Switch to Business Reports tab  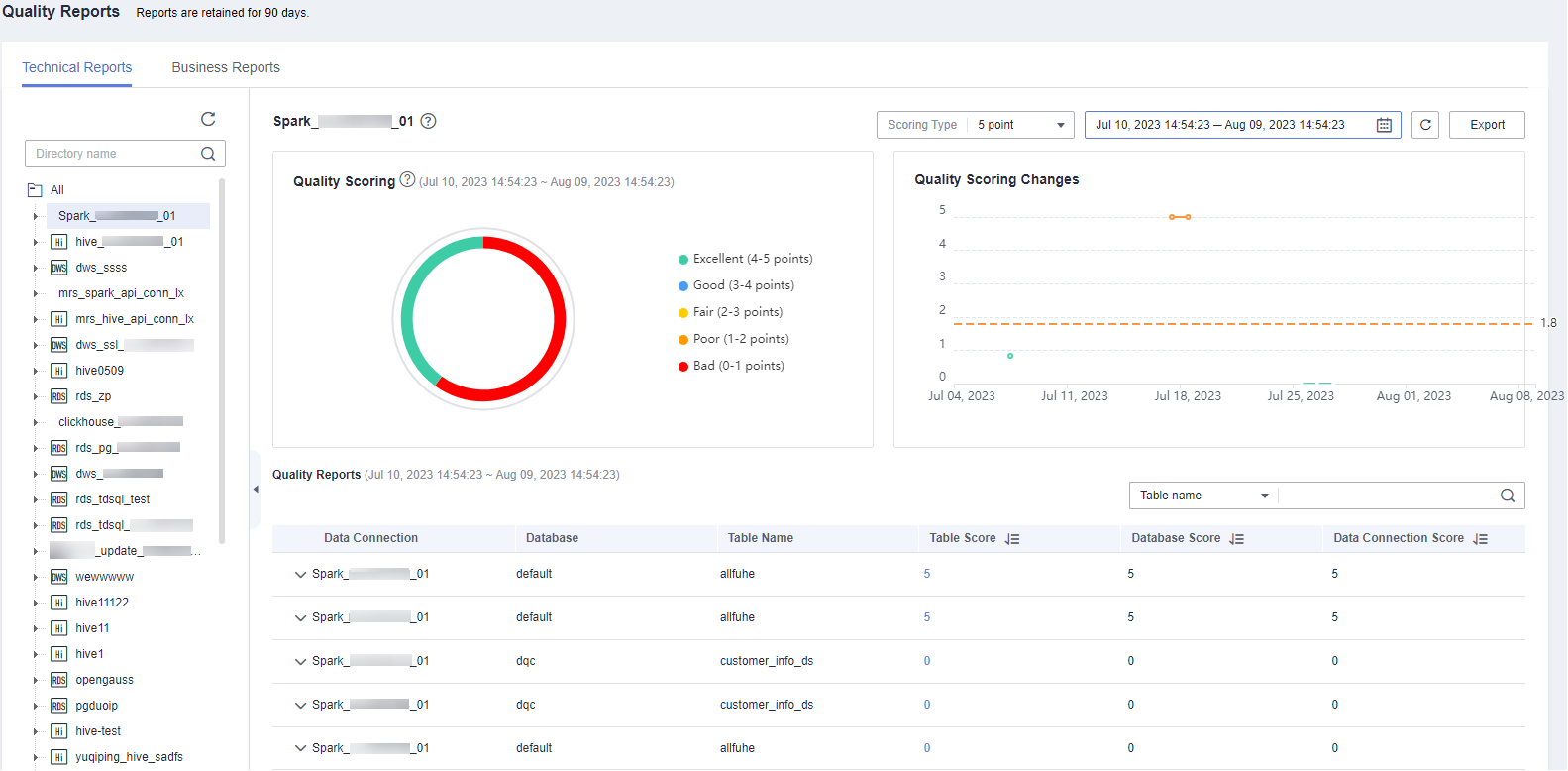(226, 67)
